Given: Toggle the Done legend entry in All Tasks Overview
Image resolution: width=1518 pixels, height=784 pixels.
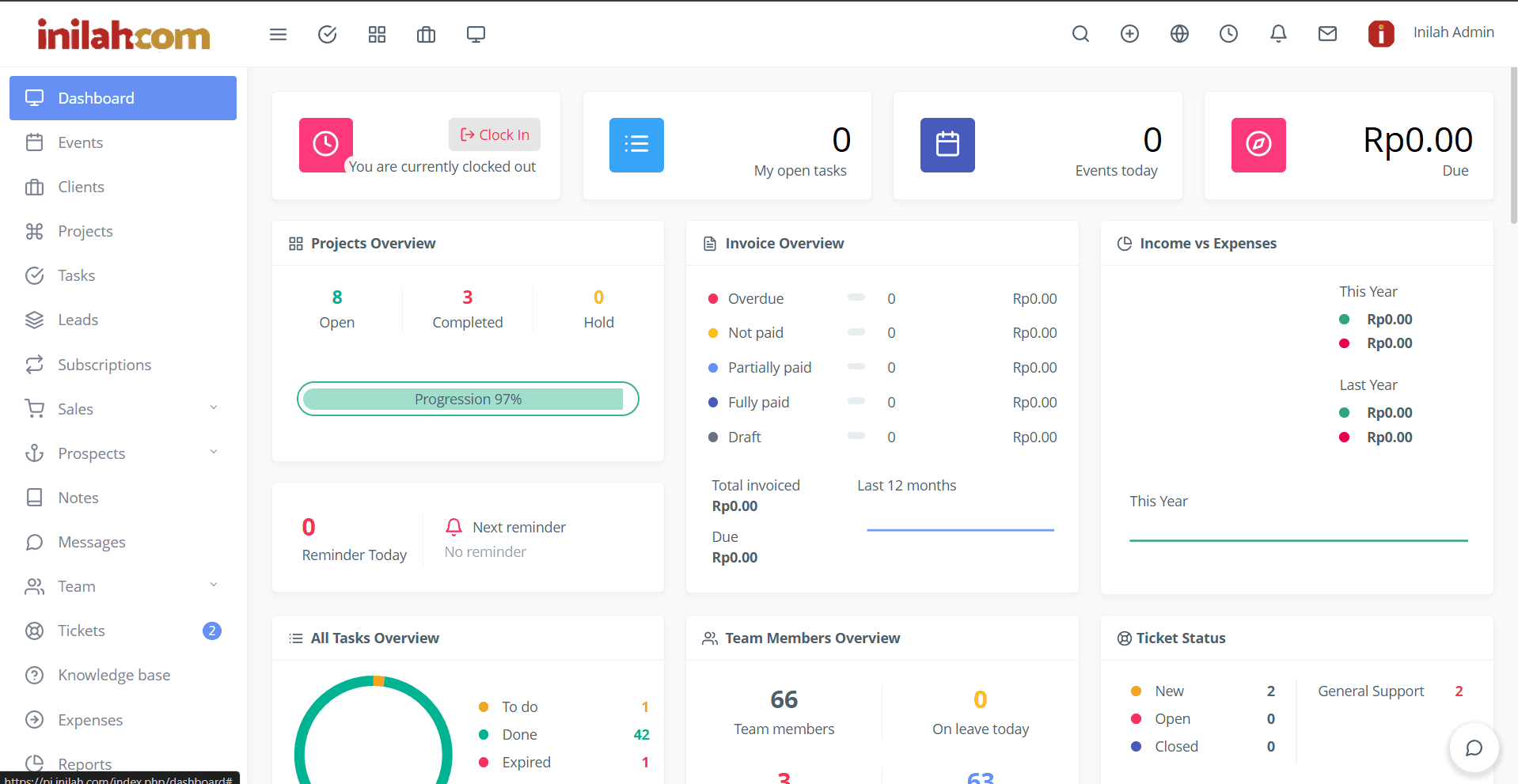Looking at the screenshot, I should (x=519, y=734).
